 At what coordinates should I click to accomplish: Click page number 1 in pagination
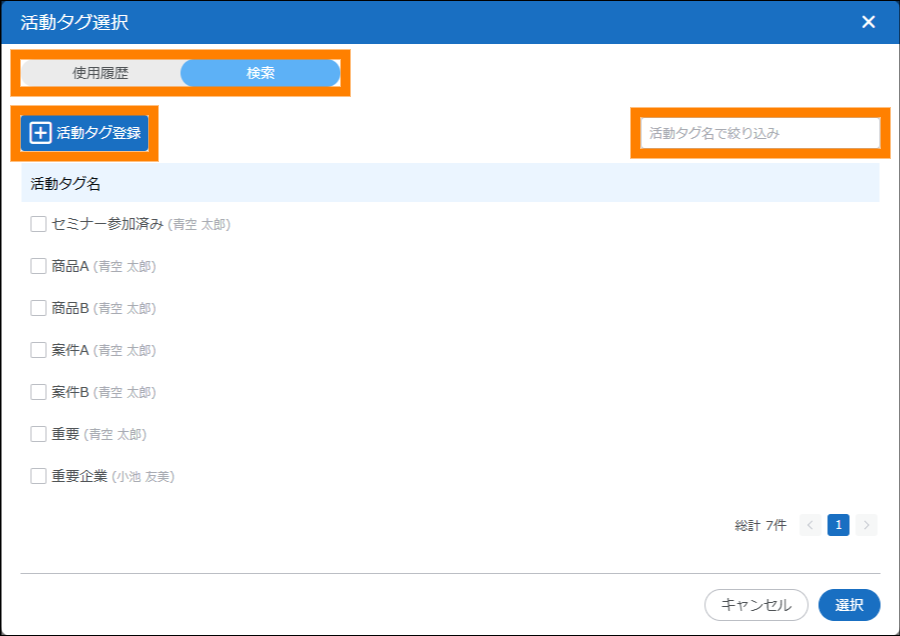[x=838, y=525]
